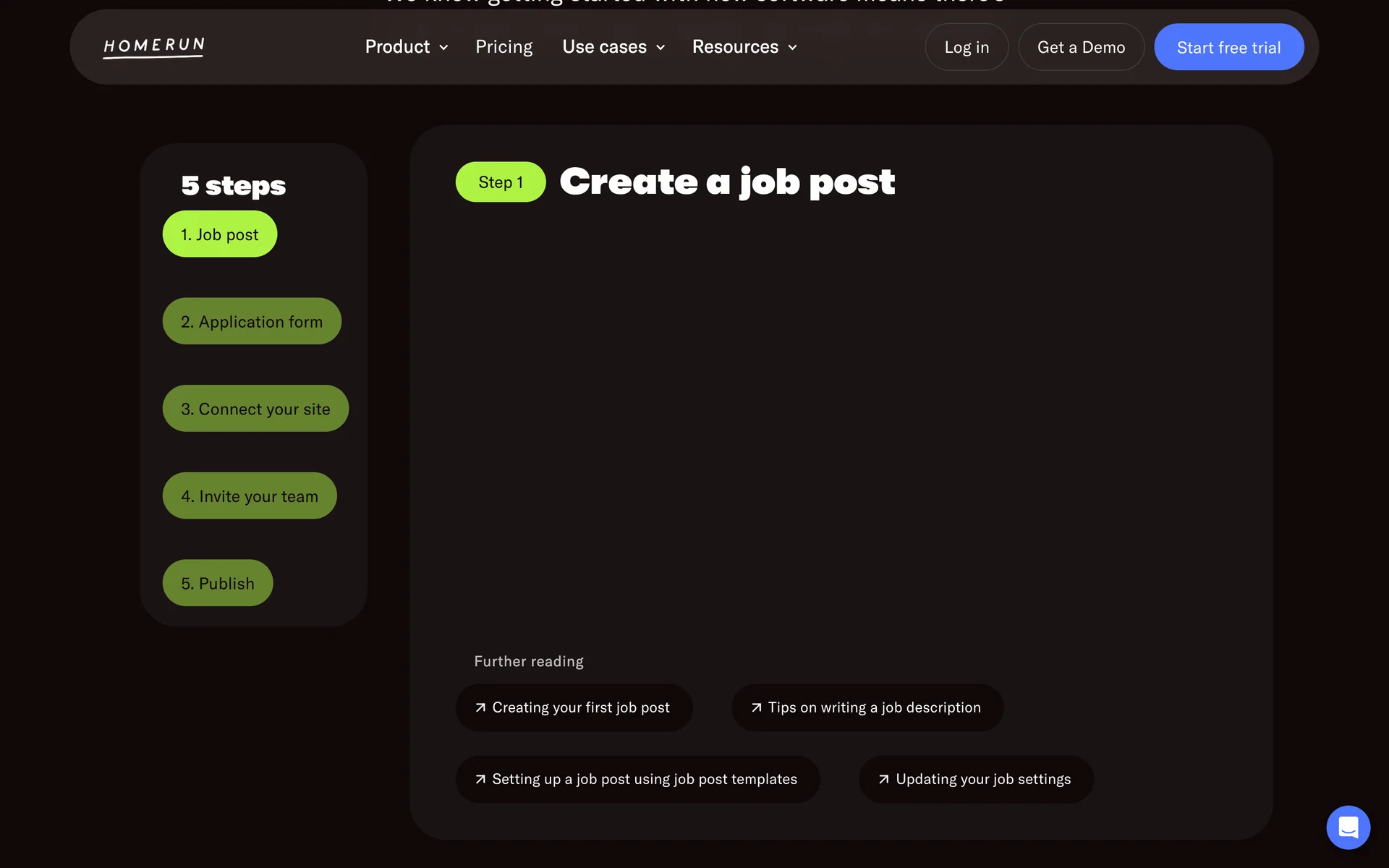Click the Homerun logo
The image size is (1389, 868).
[x=153, y=47]
